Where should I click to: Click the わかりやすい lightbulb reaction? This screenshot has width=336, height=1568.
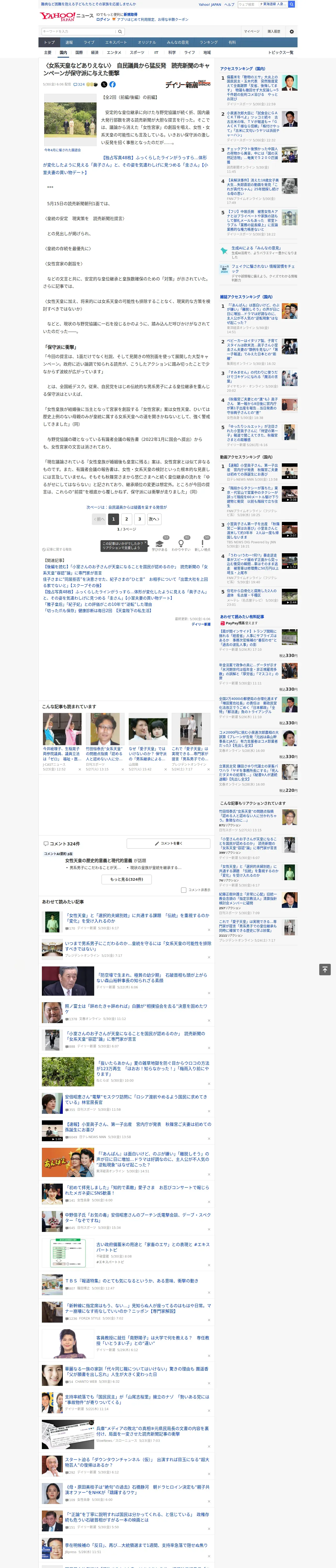(x=181, y=544)
